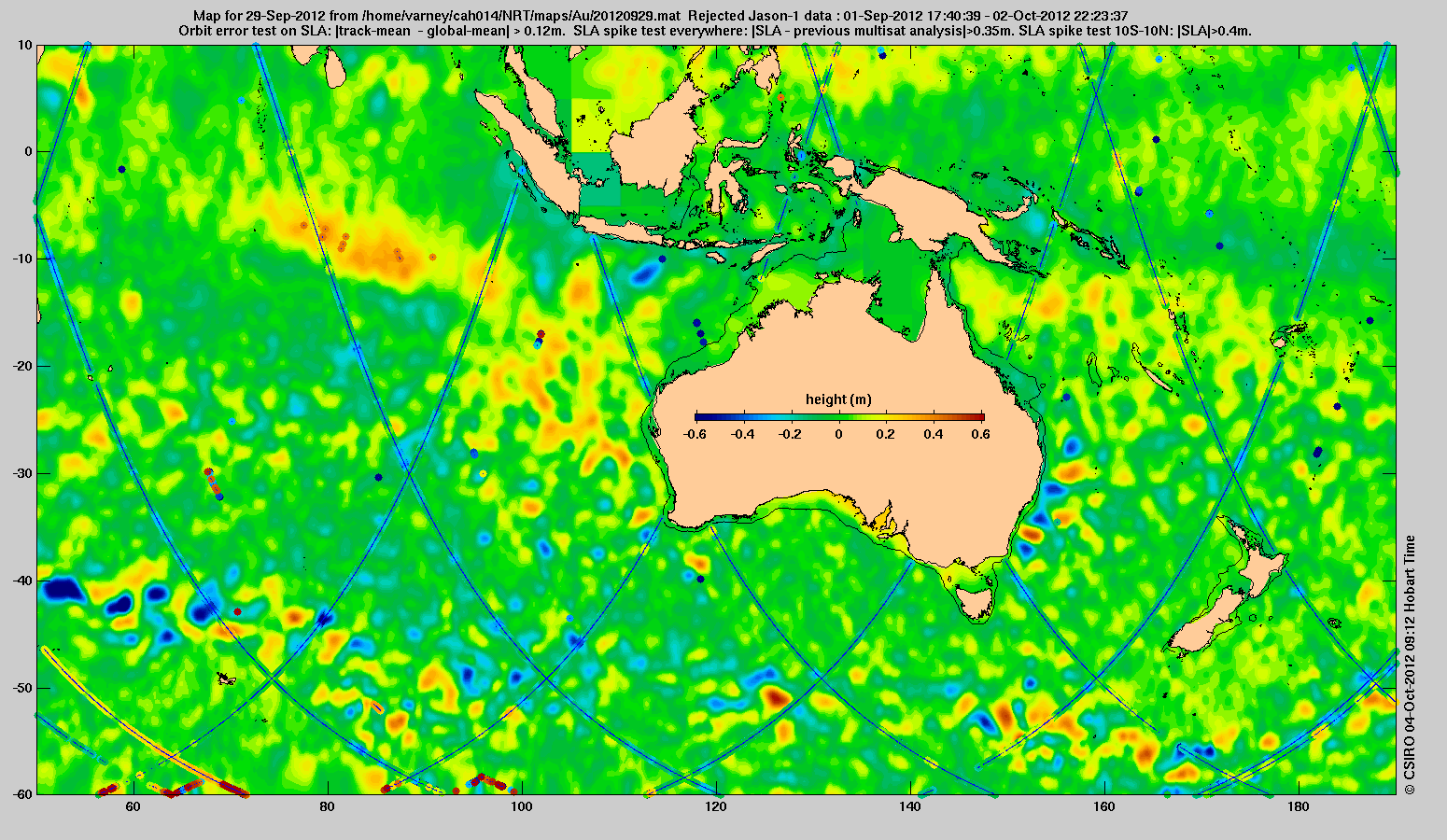This screenshot has height=840, width=1447.
Task: Click latitude axis label '-10'
Action: pos(21,259)
